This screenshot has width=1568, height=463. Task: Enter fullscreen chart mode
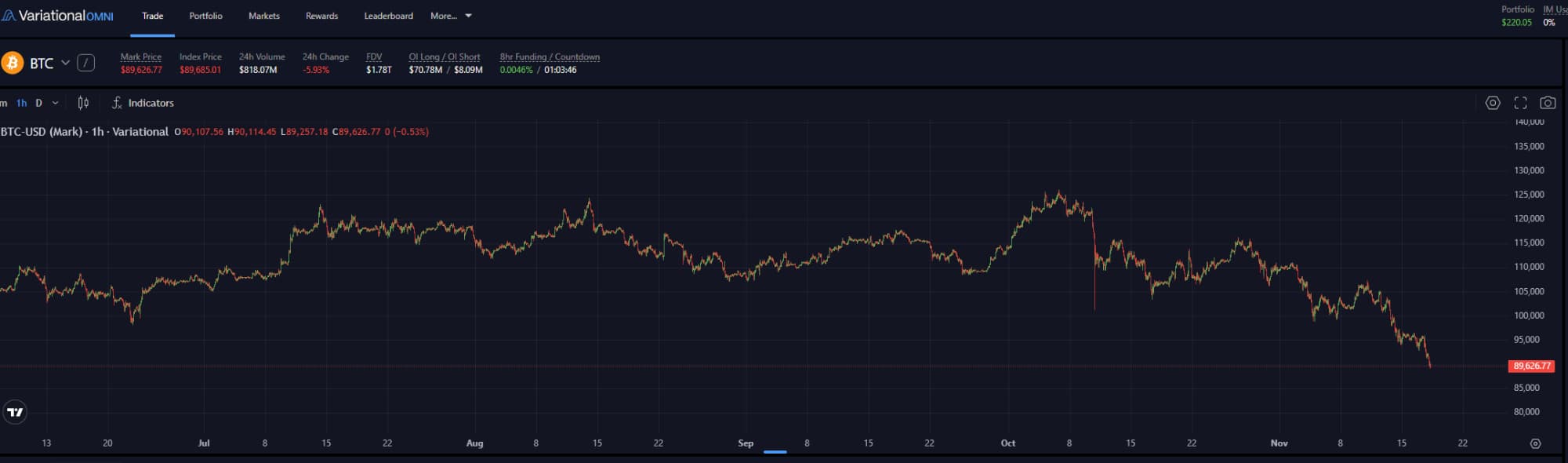[1520, 103]
